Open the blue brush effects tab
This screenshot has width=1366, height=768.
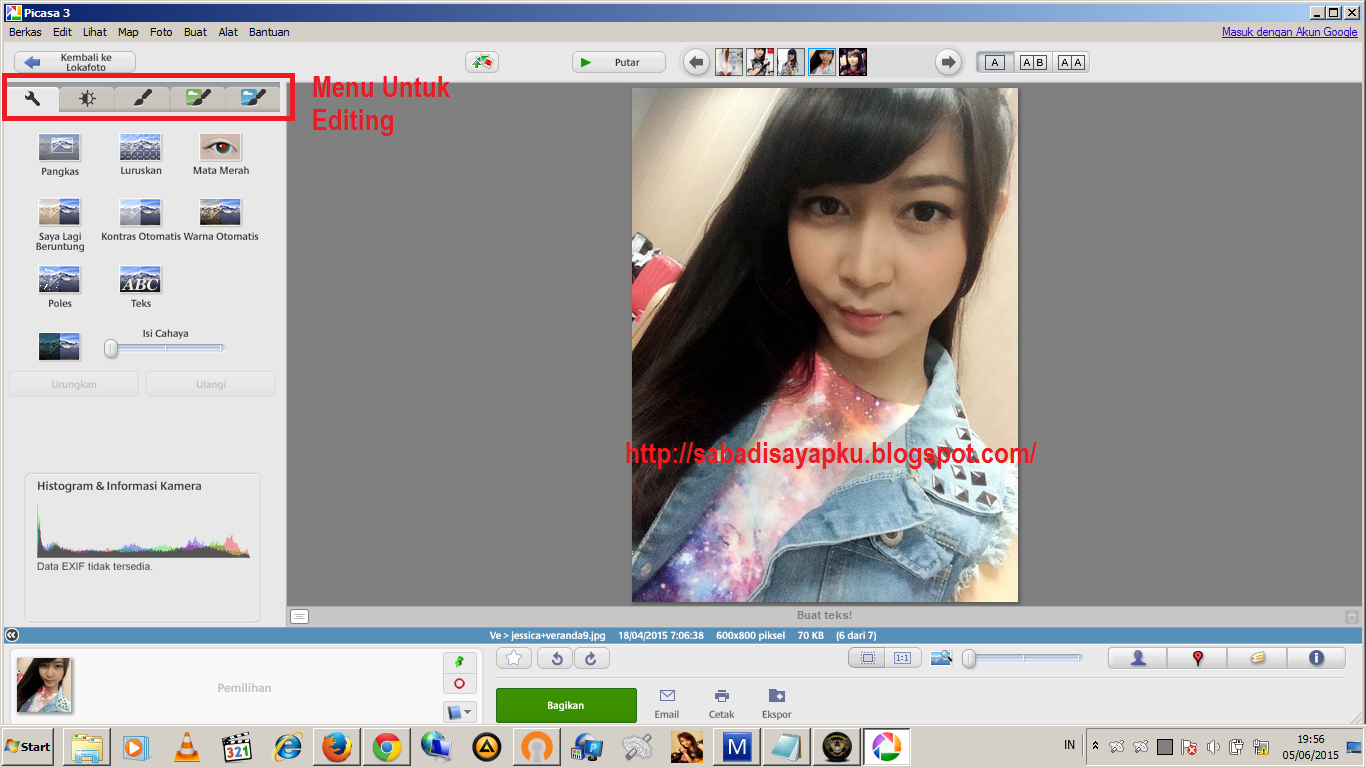pyautogui.click(x=252, y=98)
